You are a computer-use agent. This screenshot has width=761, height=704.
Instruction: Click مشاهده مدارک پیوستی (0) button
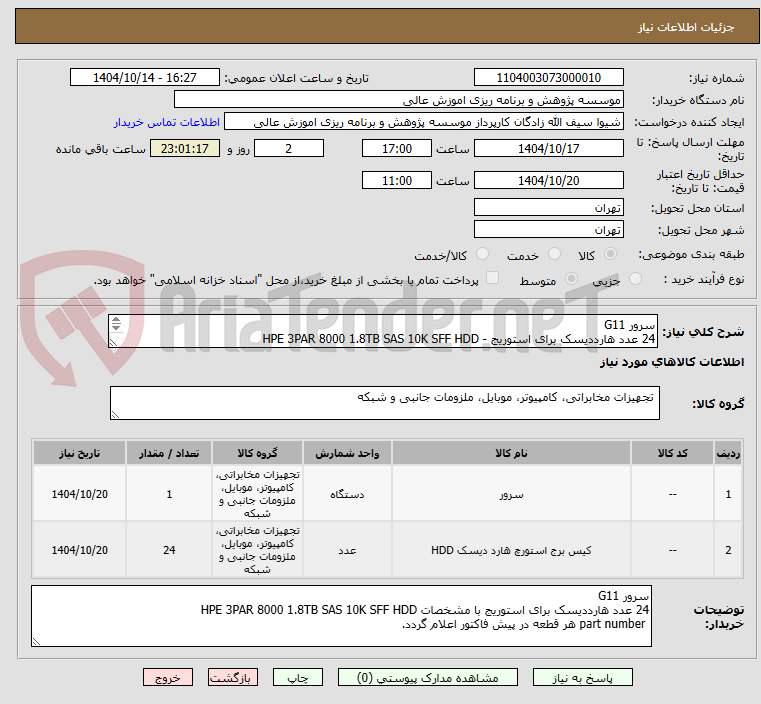pos(428,677)
